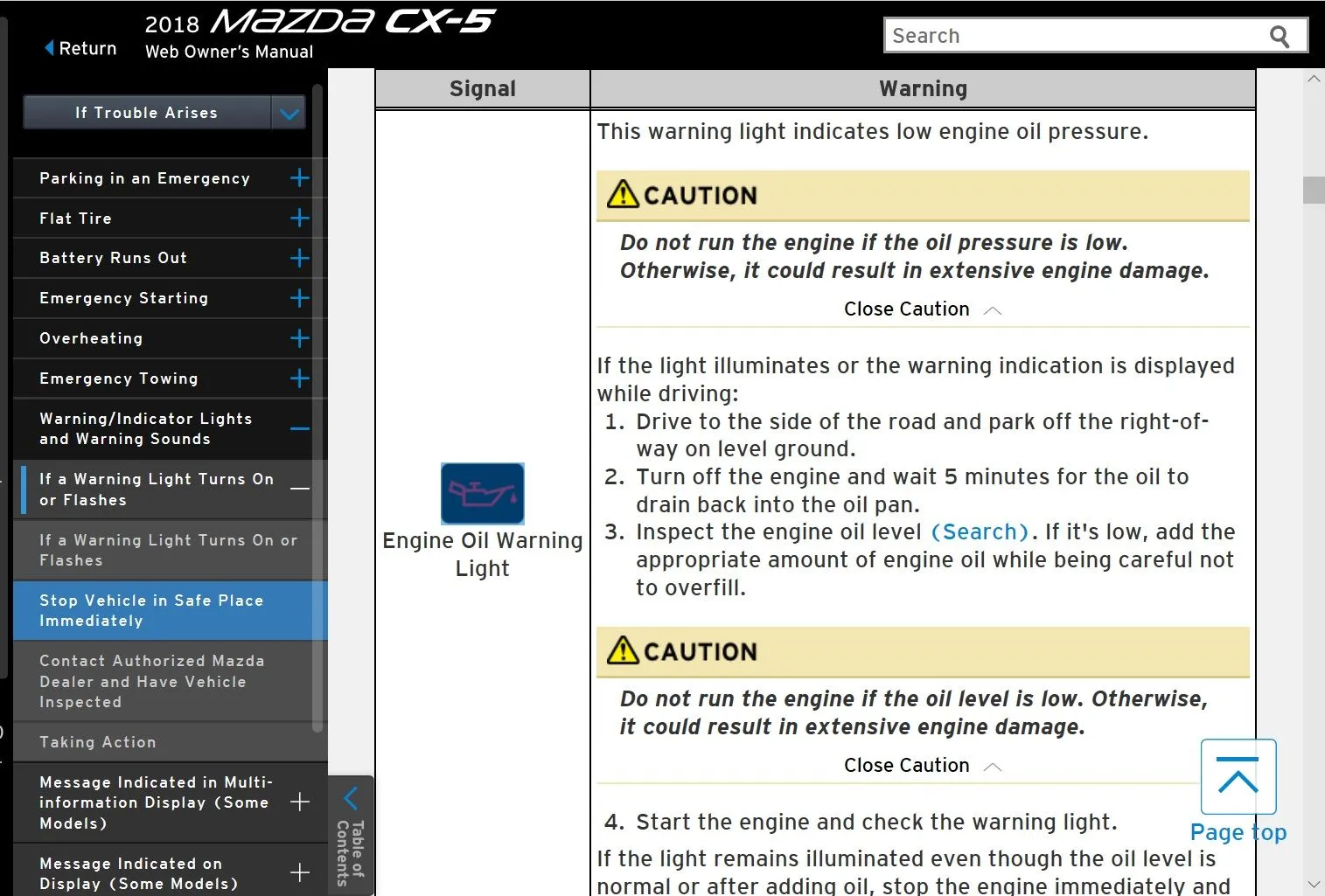The height and width of the screenshot is (896, 1325).
Task: Close the oil level caution box
Action: point(921,766)
